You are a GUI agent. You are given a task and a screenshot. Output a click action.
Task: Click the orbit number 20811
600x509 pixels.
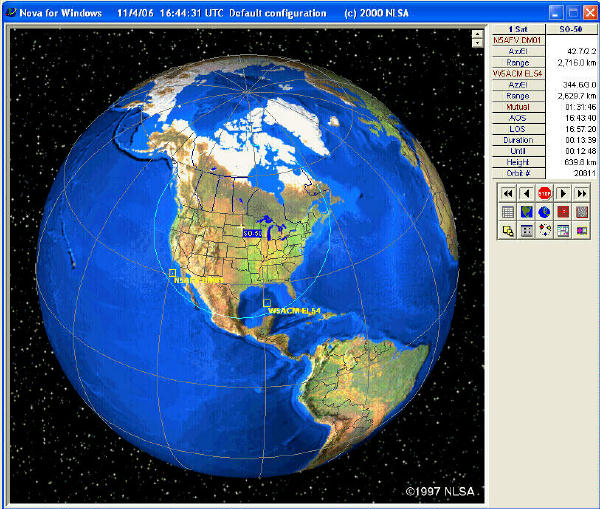pos(585,173)
